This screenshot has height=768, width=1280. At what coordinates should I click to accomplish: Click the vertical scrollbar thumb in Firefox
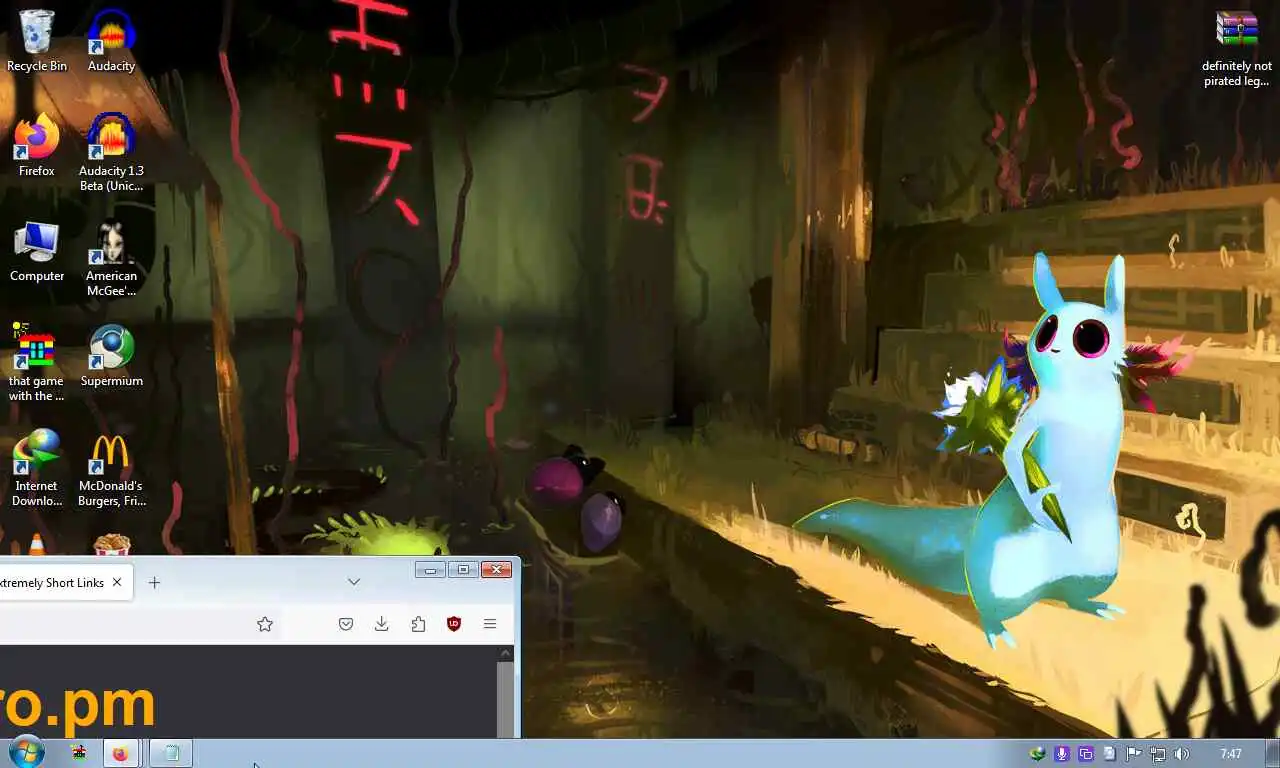[x=507, y=698]
